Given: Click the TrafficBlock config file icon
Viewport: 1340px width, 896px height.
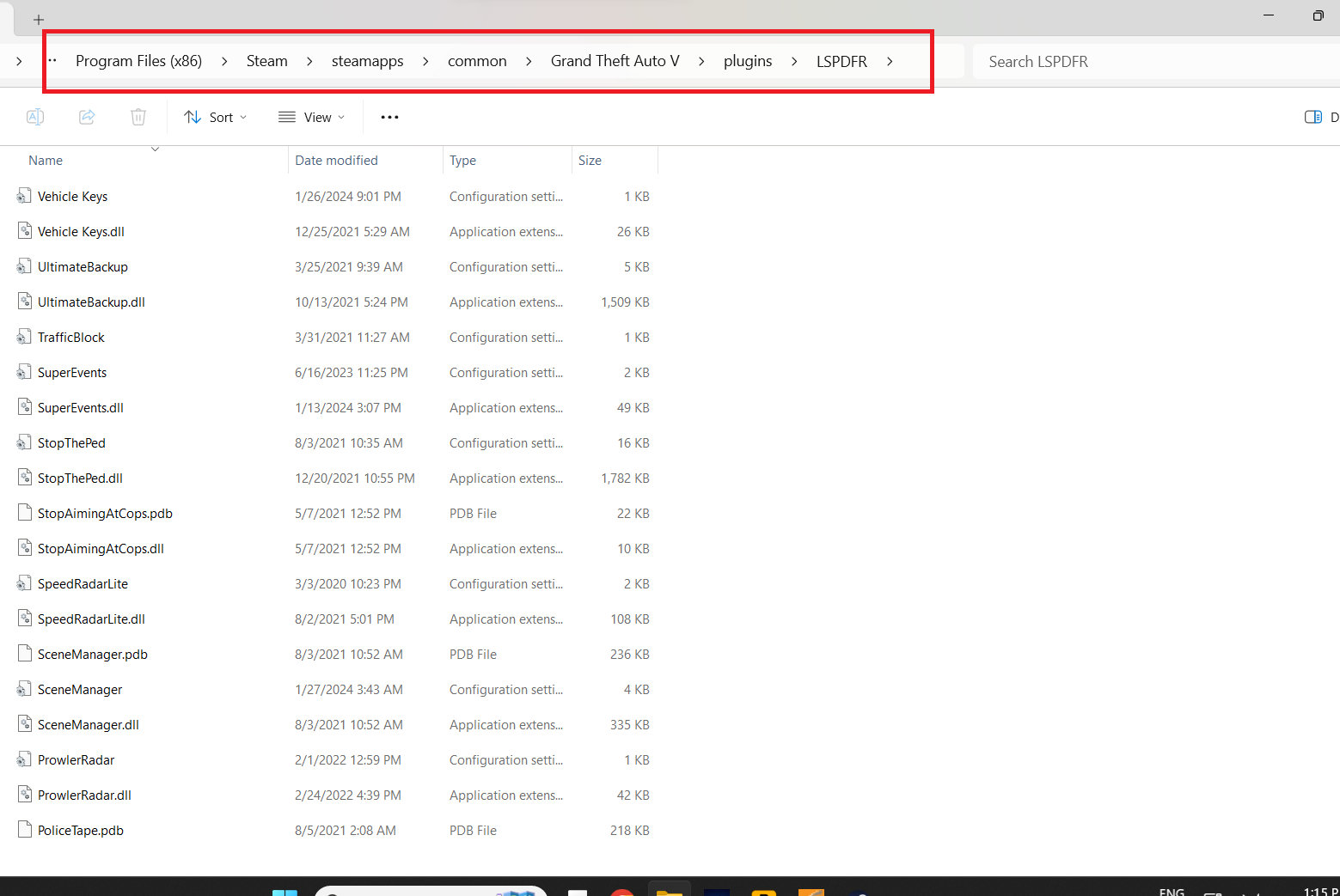Looking at the screenshot, I should 25,337.
